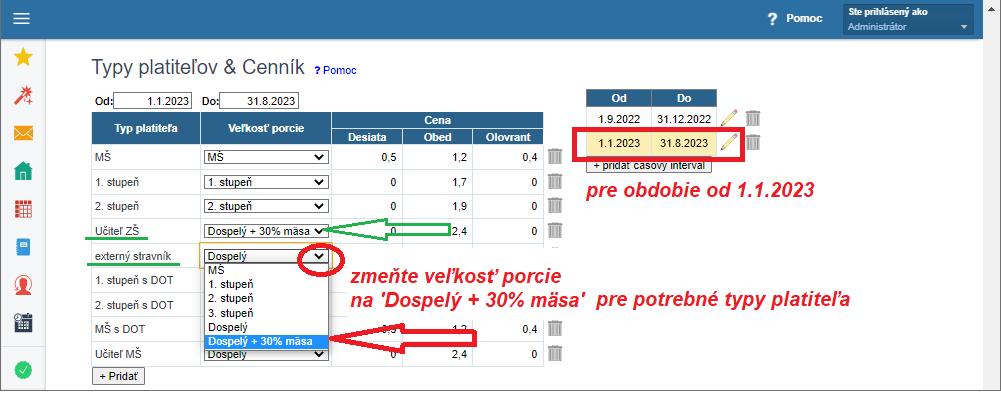The height and width of the screenshot is (393, 1001).
Task: Edit the 1.1.2023 interval with pencil
Action: click(729, 142)
